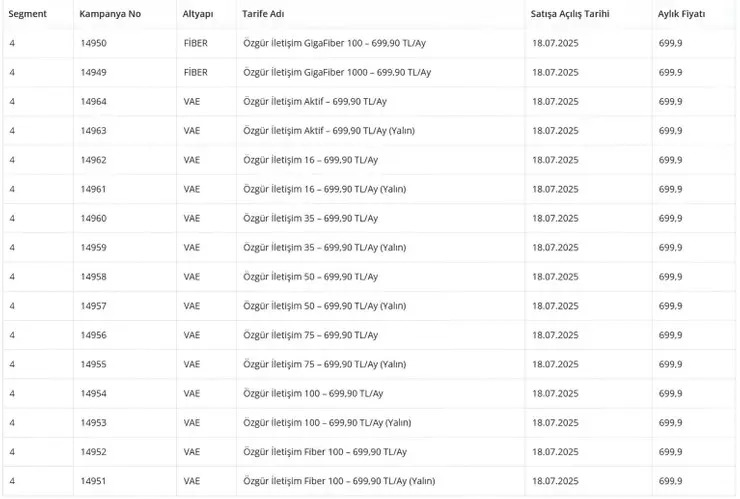Click campaign number 14964
Screen dimensions: 740x499
pyautogui.click(x=93, y=102)
